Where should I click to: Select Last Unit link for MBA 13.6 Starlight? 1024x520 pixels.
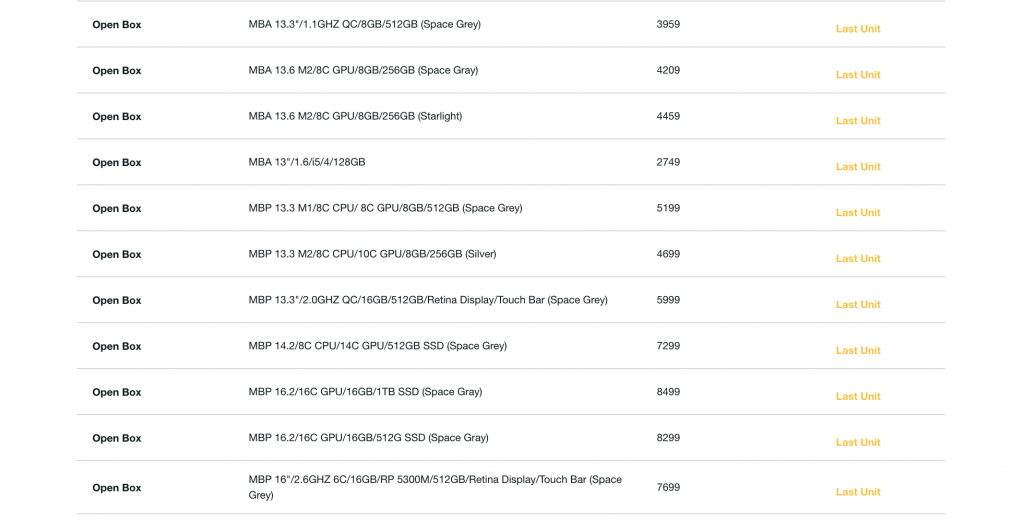point(858,121)
